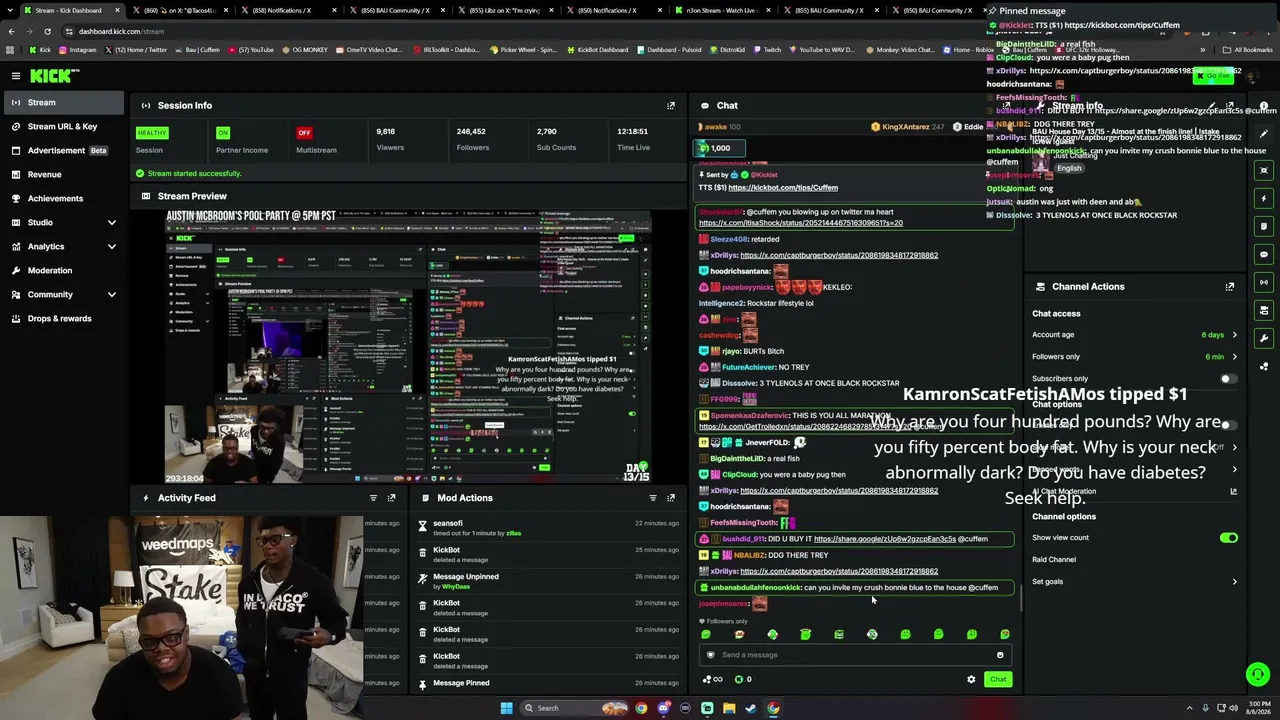Expand the Community sidebar section
Image resolution: width=1280 pixels, height=720 pixels.
click(111, 295)
